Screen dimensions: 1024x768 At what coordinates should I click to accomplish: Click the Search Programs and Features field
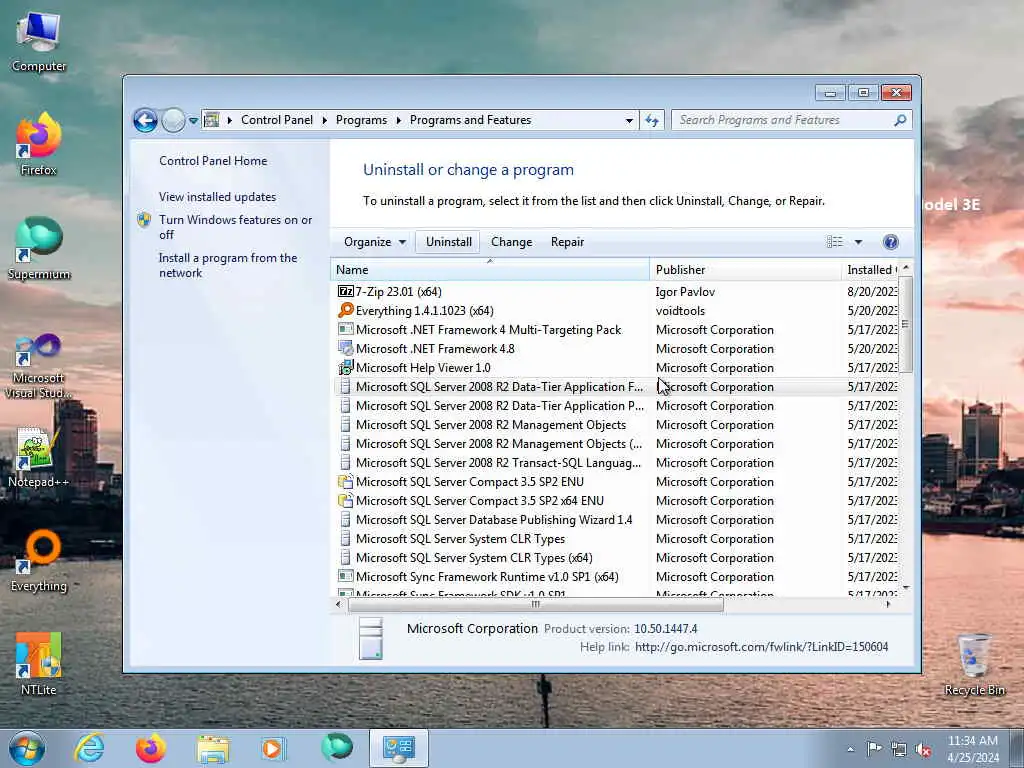[x=784, y=120]
